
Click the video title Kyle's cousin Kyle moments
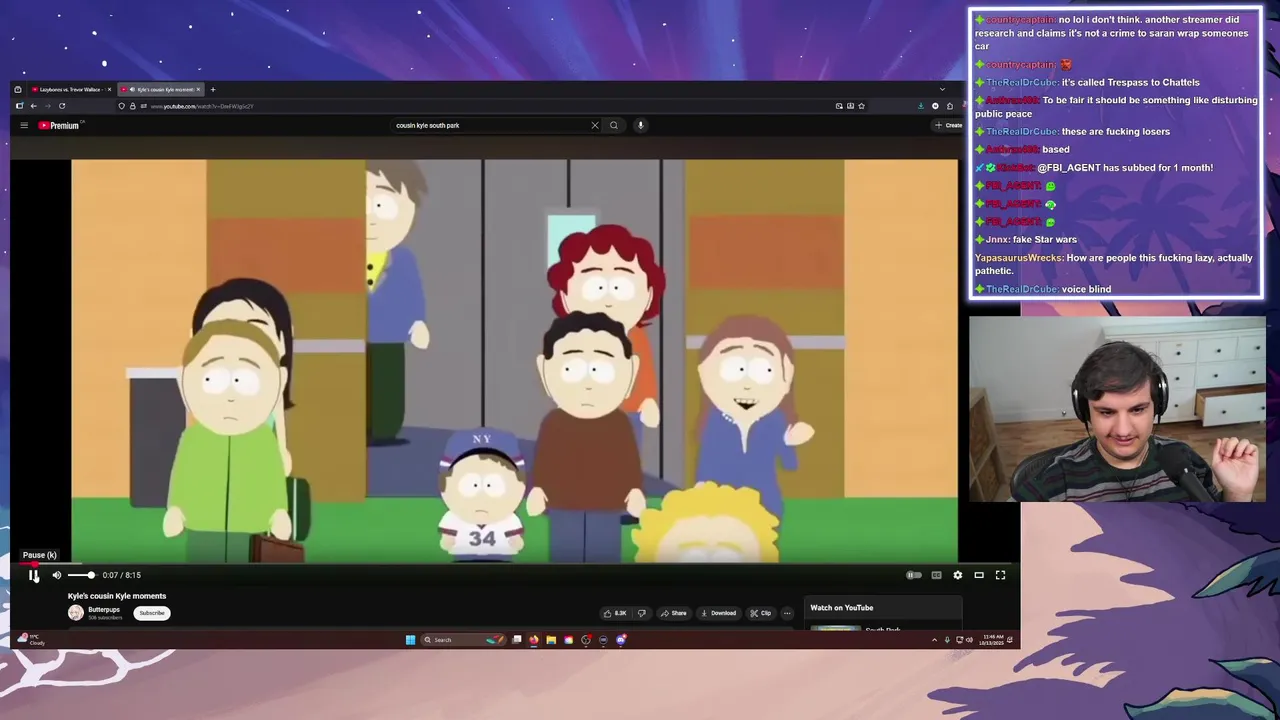[117, 596]
